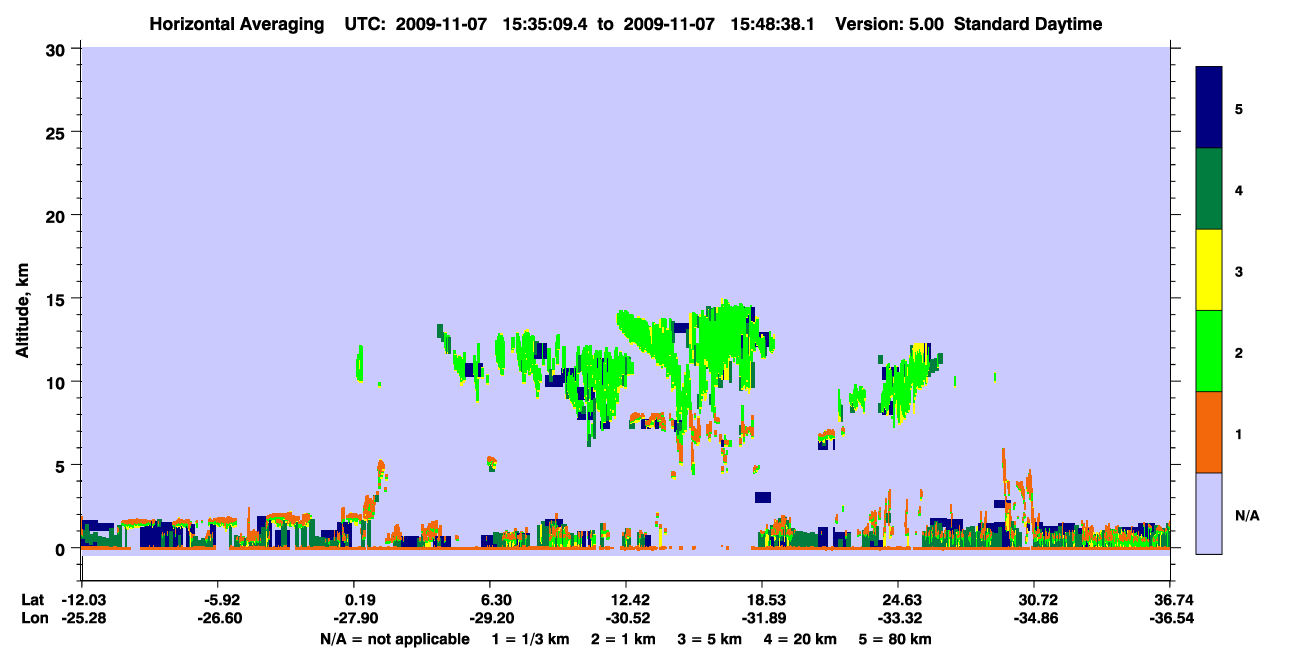Click longitude value -33.32
Viewport: 1300px width, 667px height.
[898, 619]
